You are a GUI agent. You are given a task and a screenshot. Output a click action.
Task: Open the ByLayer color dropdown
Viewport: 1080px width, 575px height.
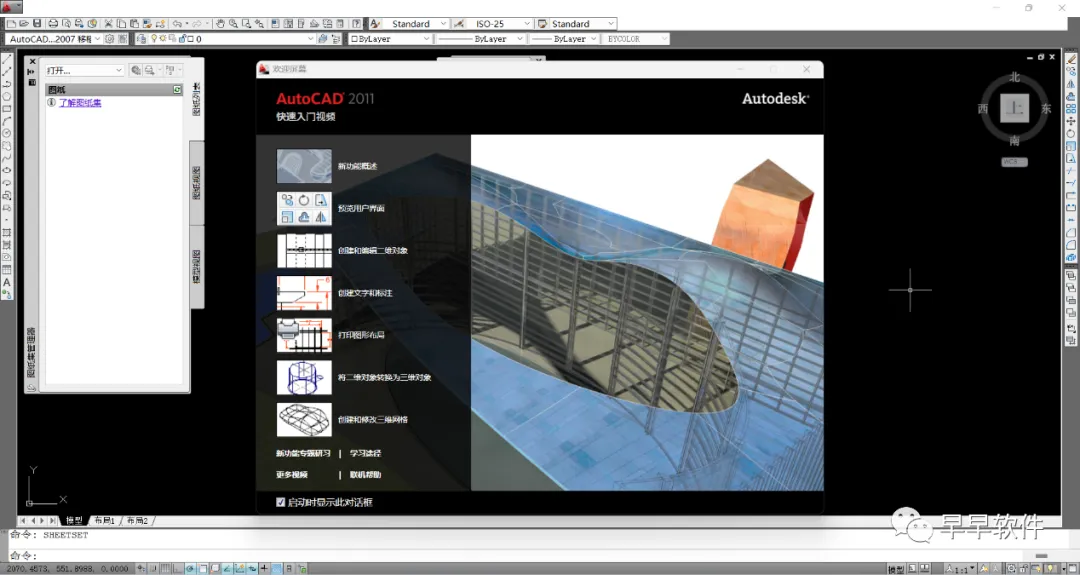426,39
